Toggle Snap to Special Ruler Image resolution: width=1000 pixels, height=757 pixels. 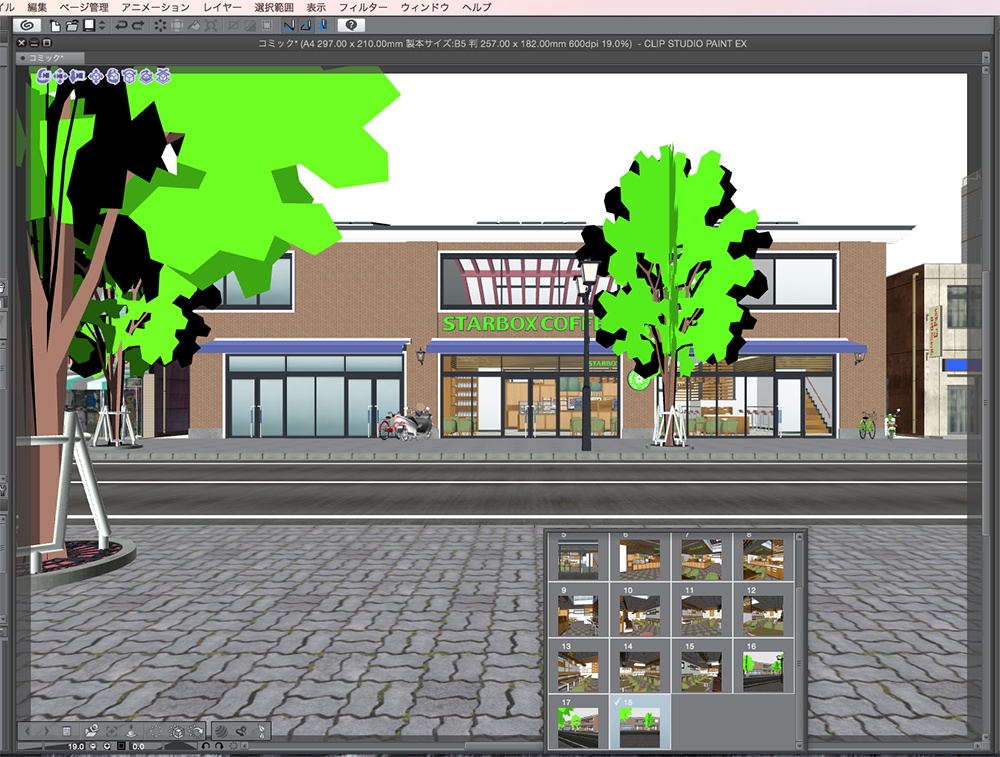point(306,26)
